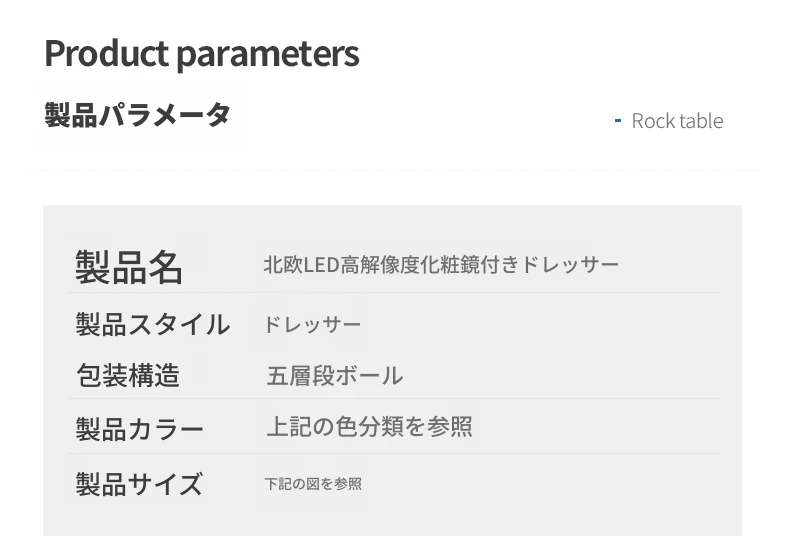
Task: Click the 製品サイズ label
Action: click(139, 484)
